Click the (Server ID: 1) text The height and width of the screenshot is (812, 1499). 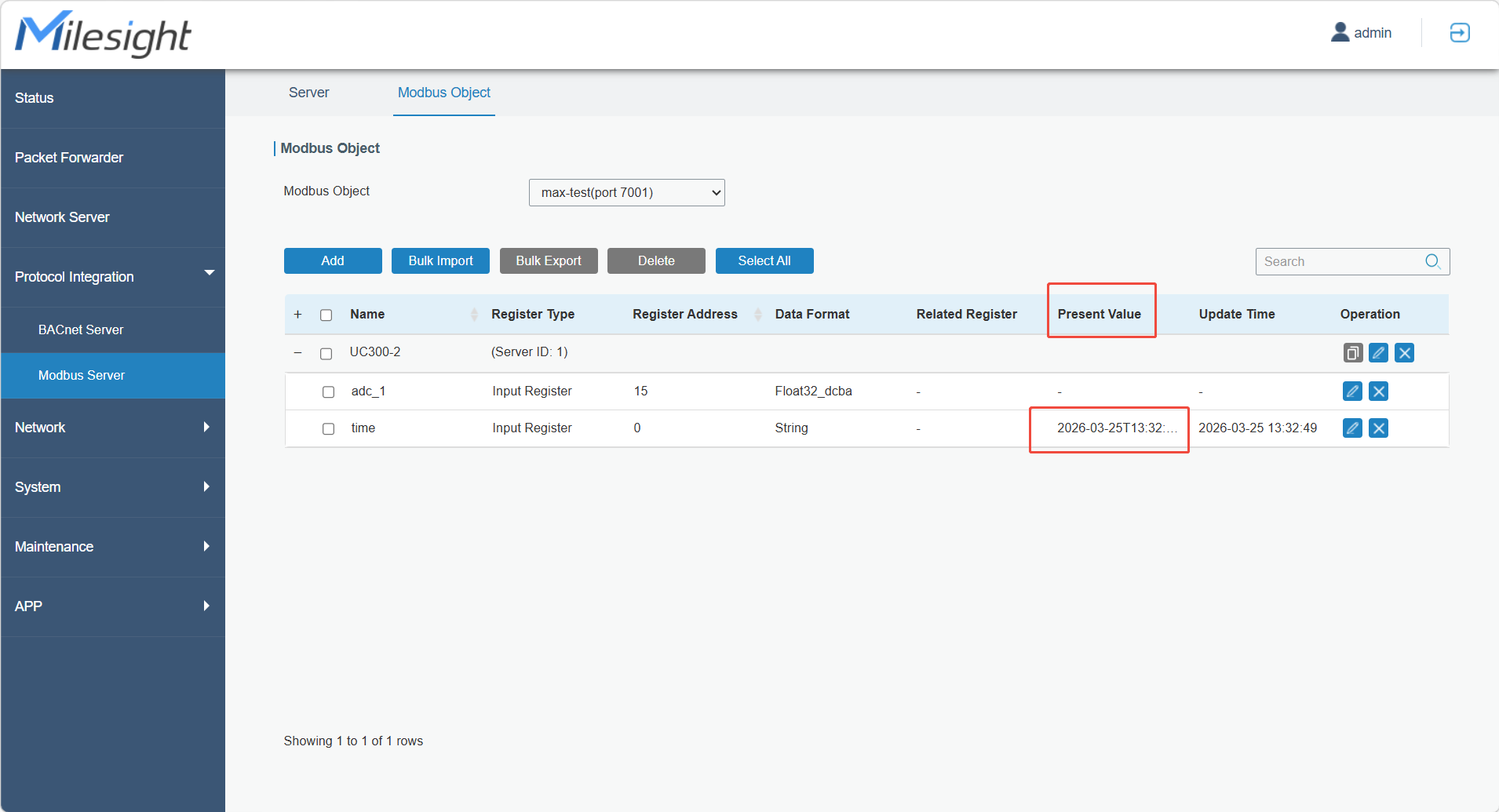click(x=529, y=352)
